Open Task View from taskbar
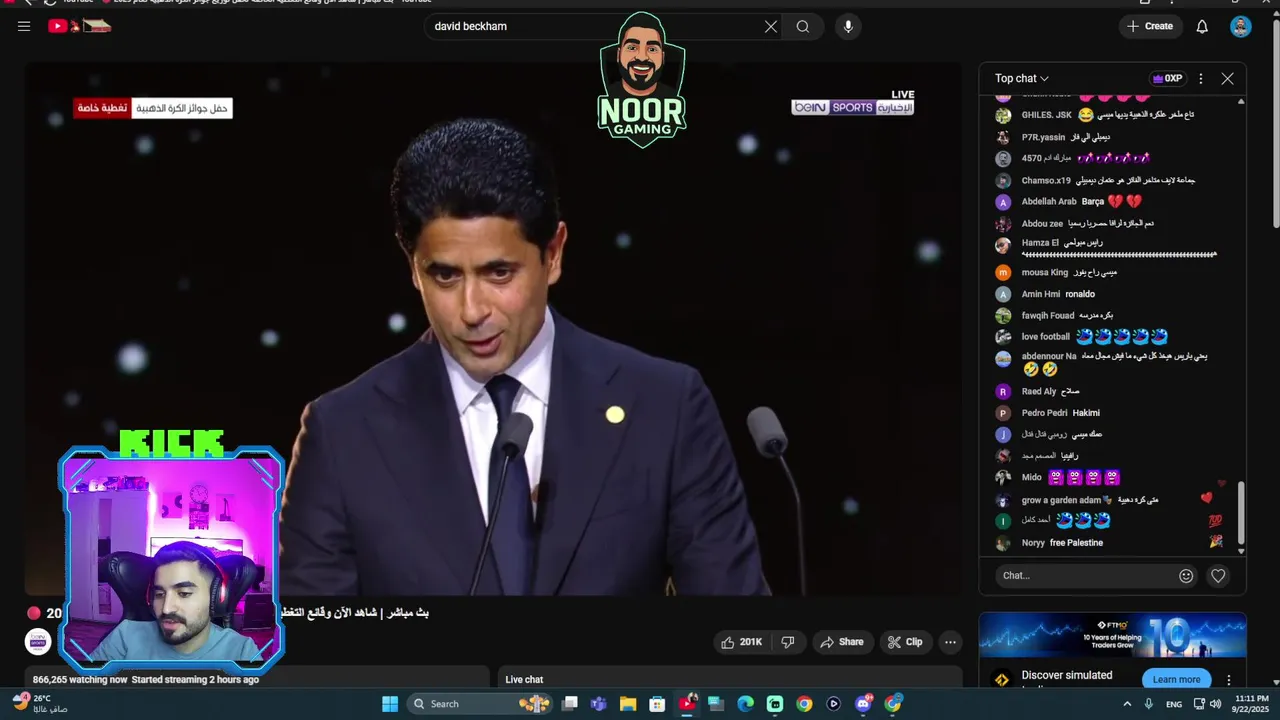 click(569, 704)
